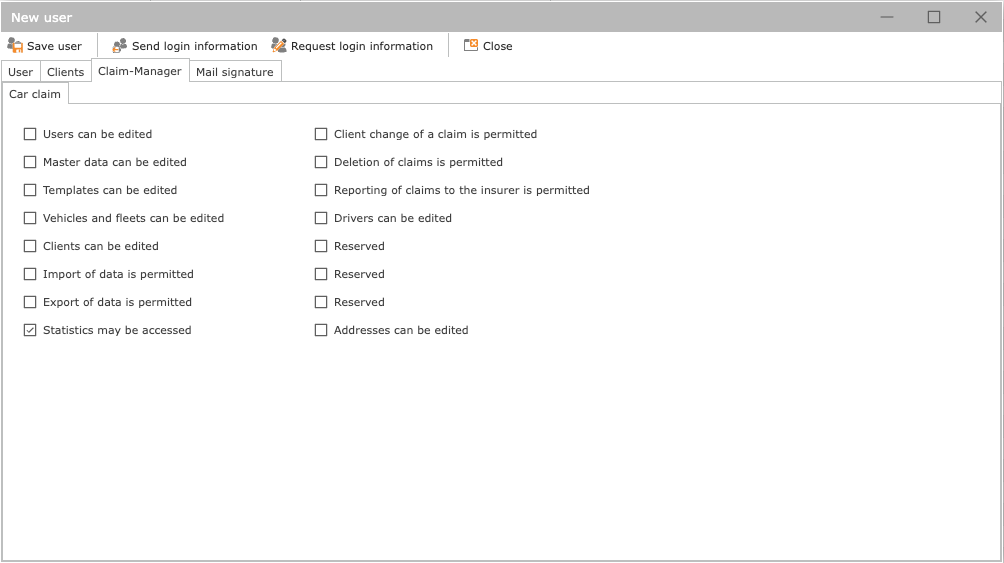Screen dimensions: 1004x563
Task: Tick Vehicles and fleets can be edited
Action: click(x=30, y=218)
